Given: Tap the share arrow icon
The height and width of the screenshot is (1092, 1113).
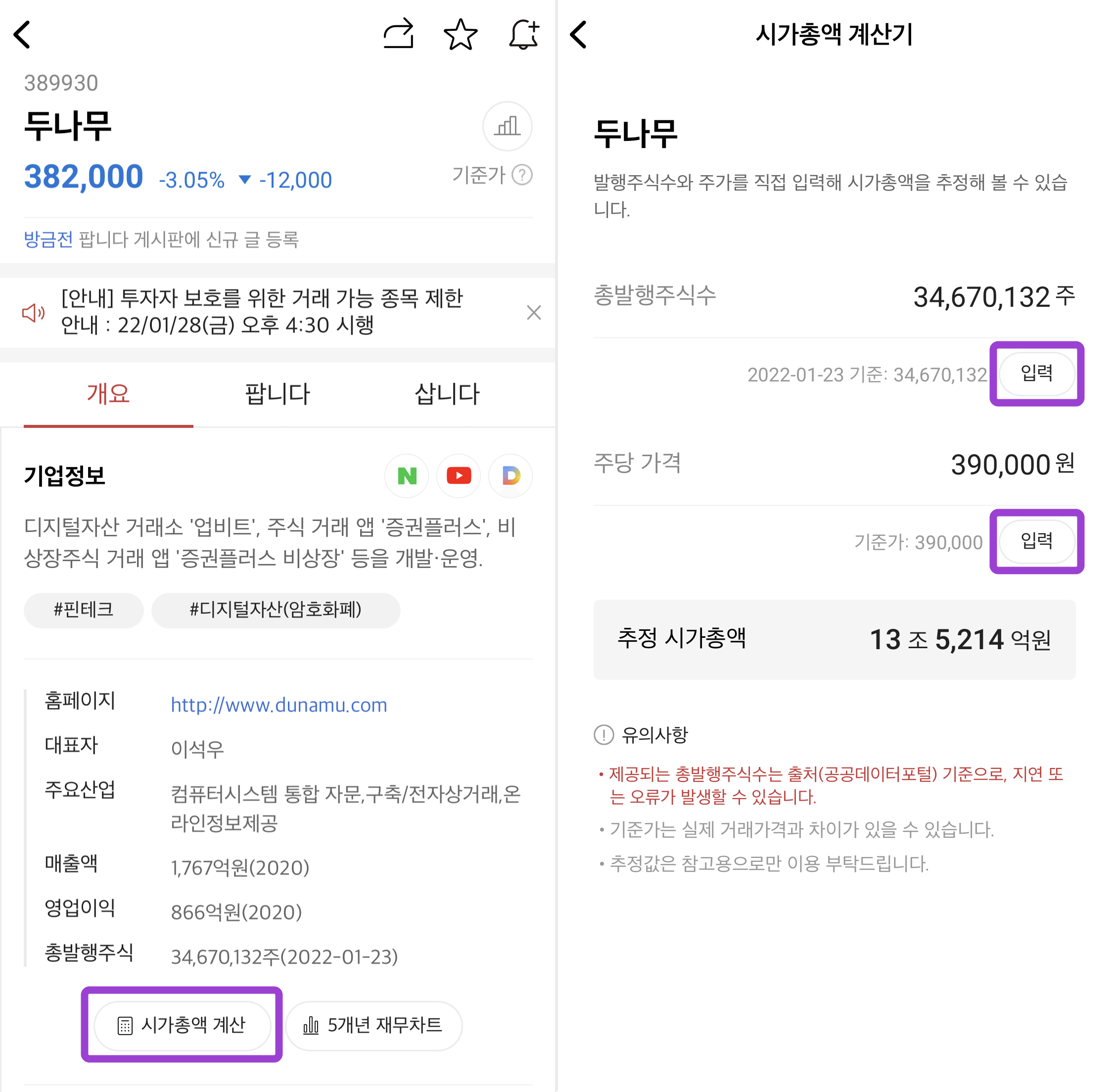Looking at the screenshot, I should tap(399, 34).
